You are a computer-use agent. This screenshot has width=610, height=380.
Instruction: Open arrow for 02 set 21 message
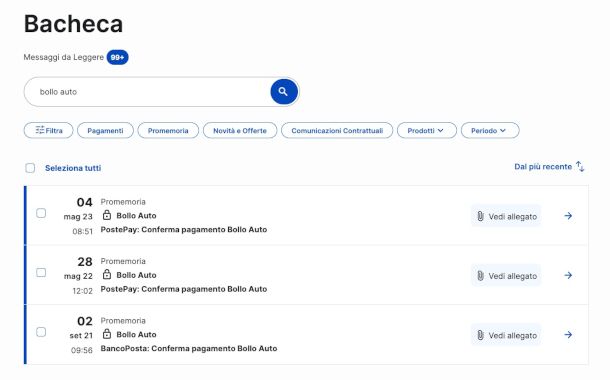point(568,334)
